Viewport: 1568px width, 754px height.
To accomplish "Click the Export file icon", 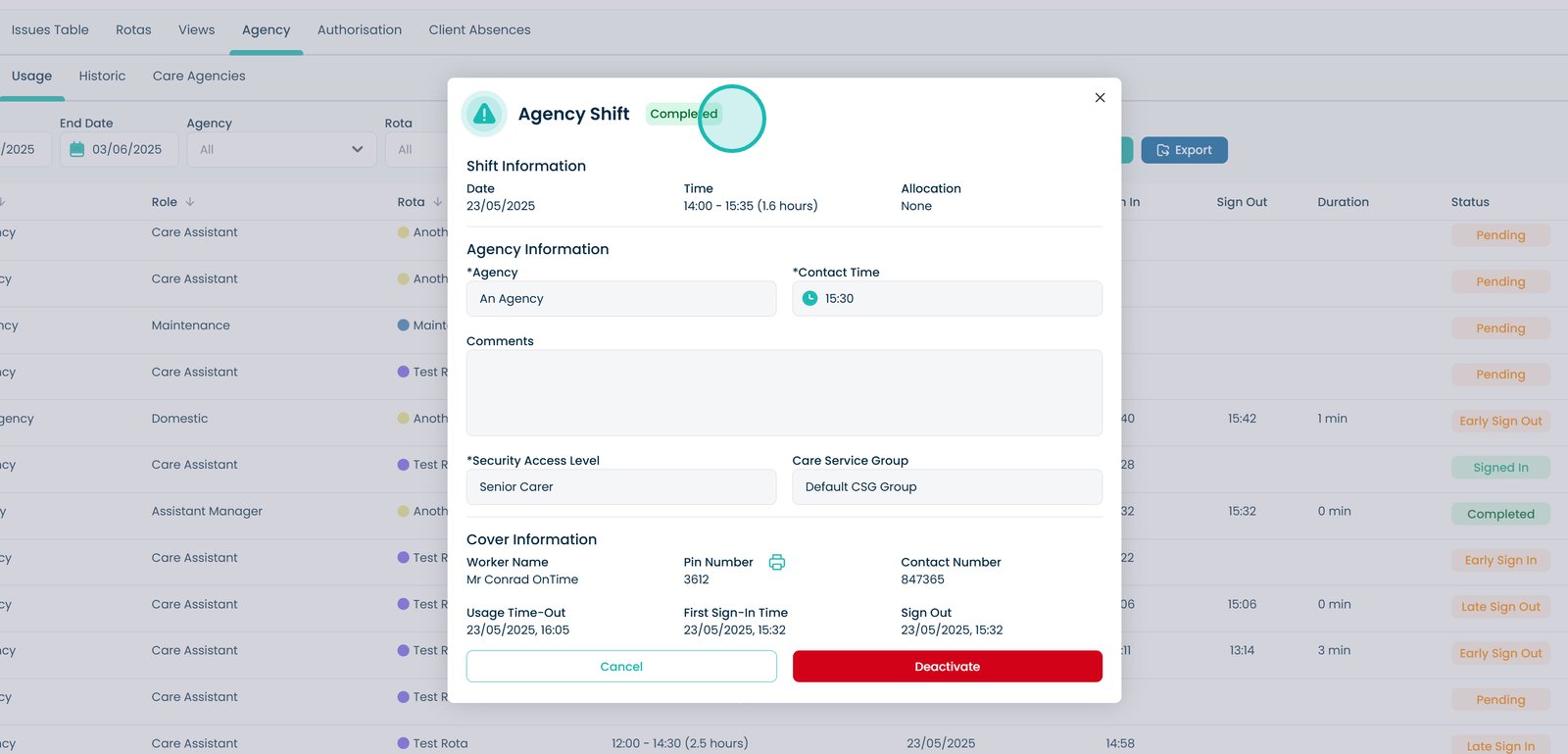I will point(1162,150).
